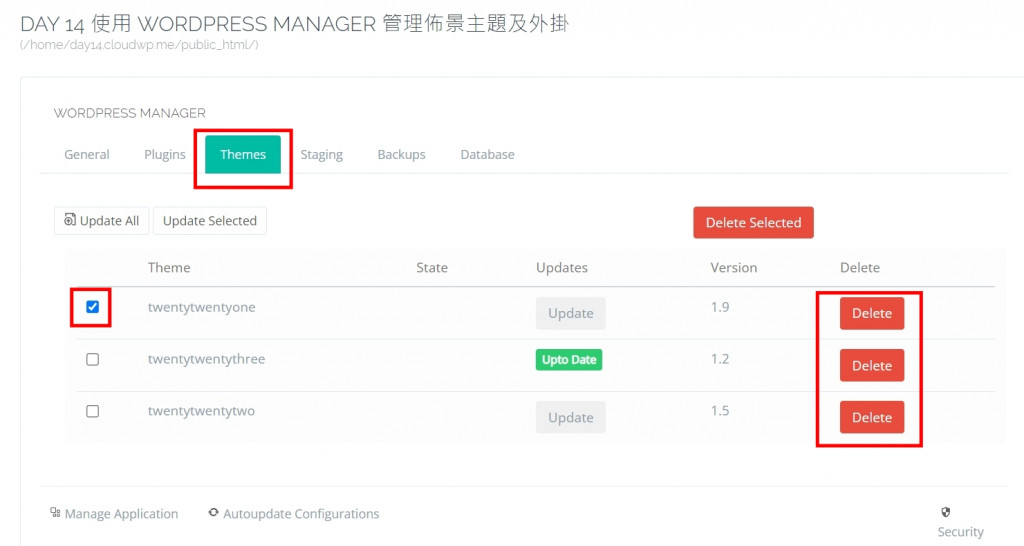Delete the twentytwentytwo theme
Viewport: 1024px width, 546px height.
pos(872,417)
